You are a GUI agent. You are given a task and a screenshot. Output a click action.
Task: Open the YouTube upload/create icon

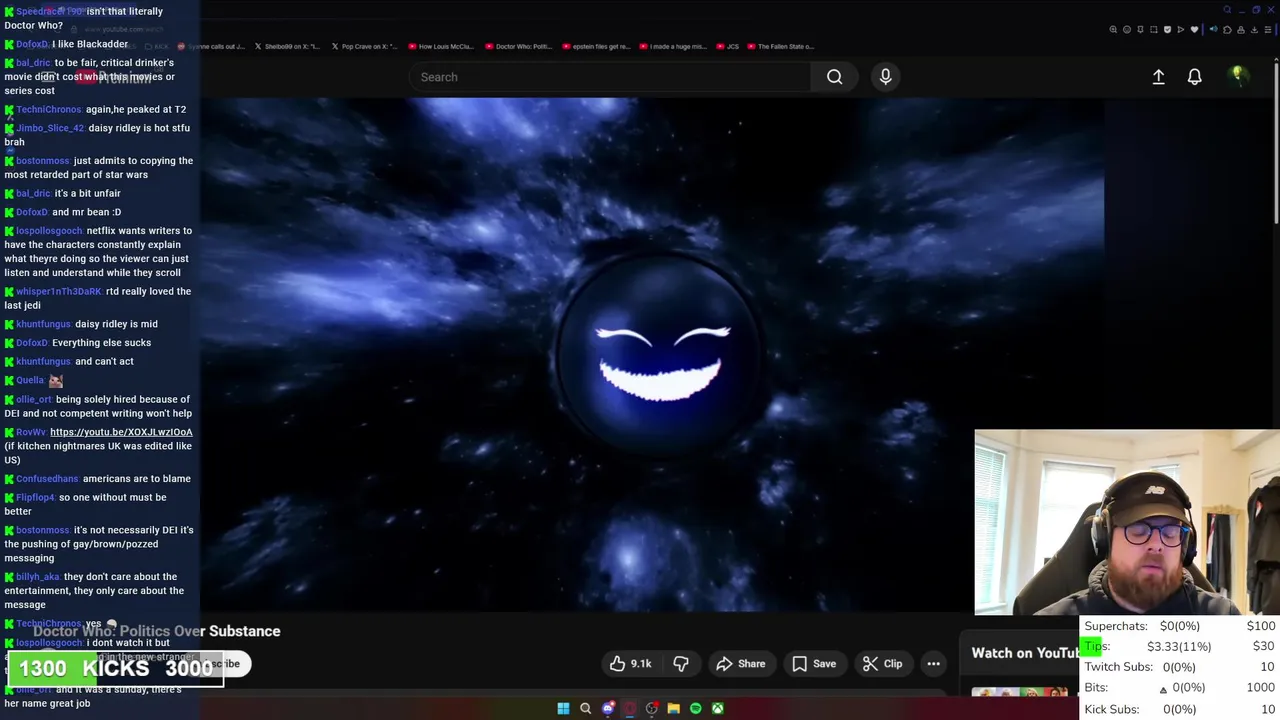pyautogui.click(x=1158, y=77)
